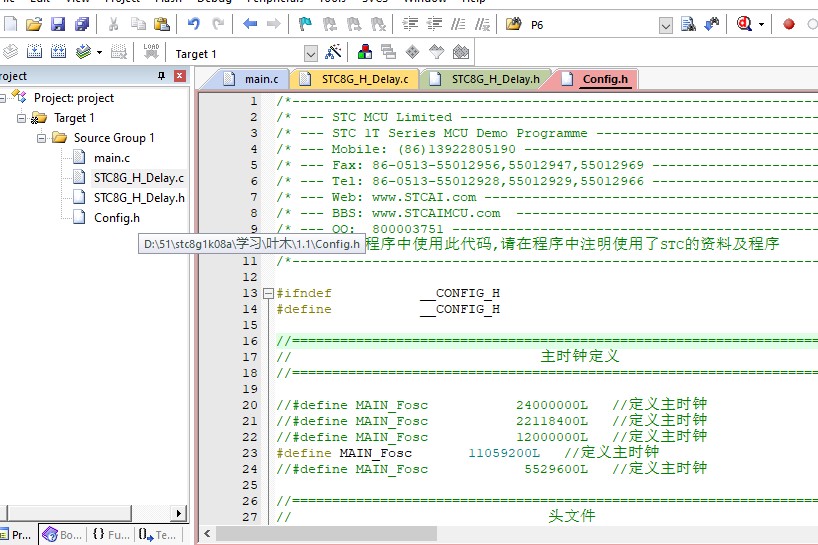Image resolution: width=818 pixels, height=545 pixels.
Task: Click the Start debug session icon
Action: (744, 24)
